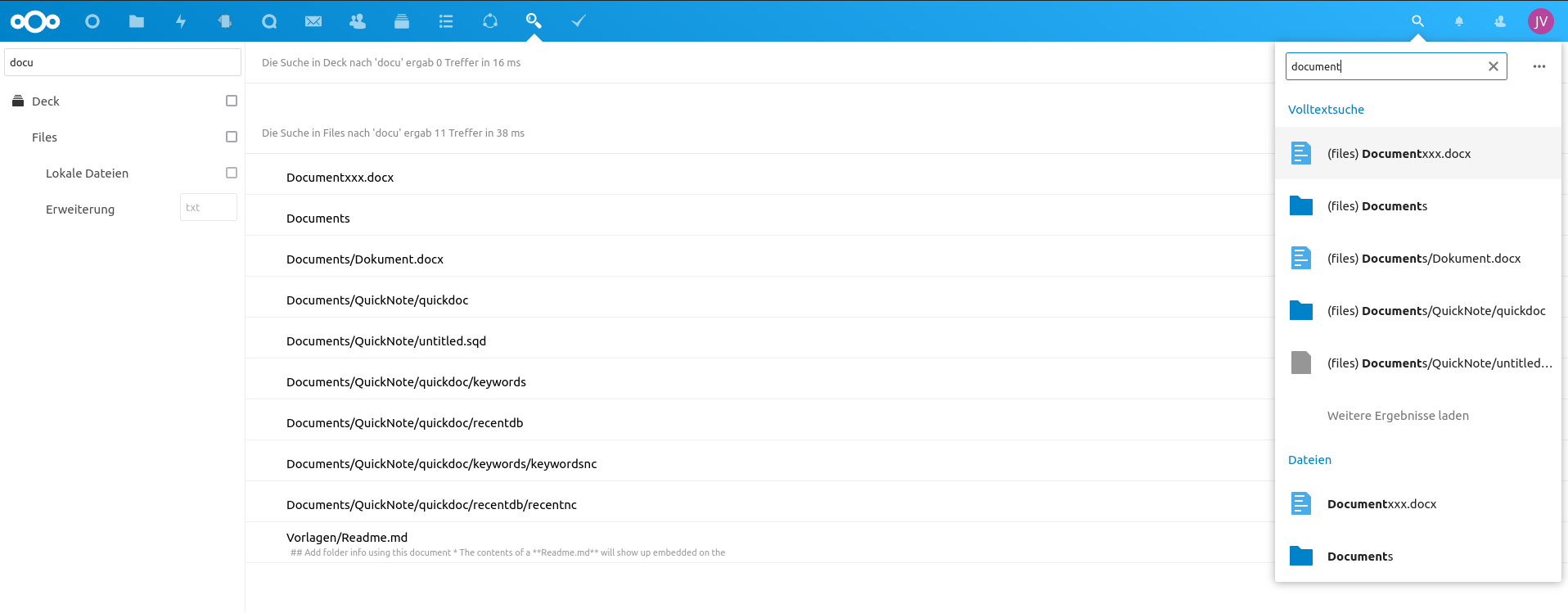Screen dimensions: 1568x613
Task: Select '(files) Documents/Dokument.docx' in the search dropdown
Action: coord(1423,259)
